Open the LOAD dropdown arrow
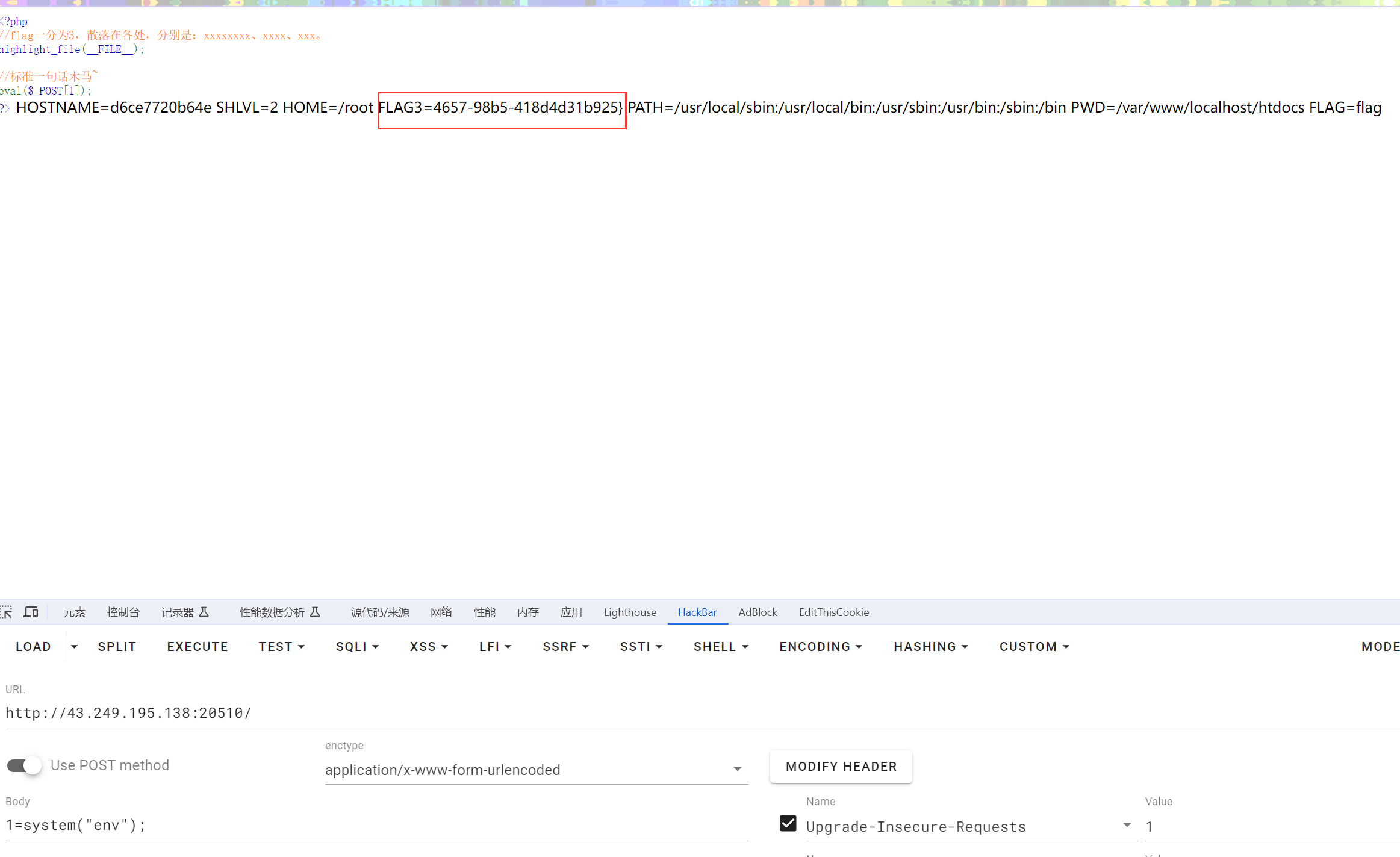 (x=74, y=646)
